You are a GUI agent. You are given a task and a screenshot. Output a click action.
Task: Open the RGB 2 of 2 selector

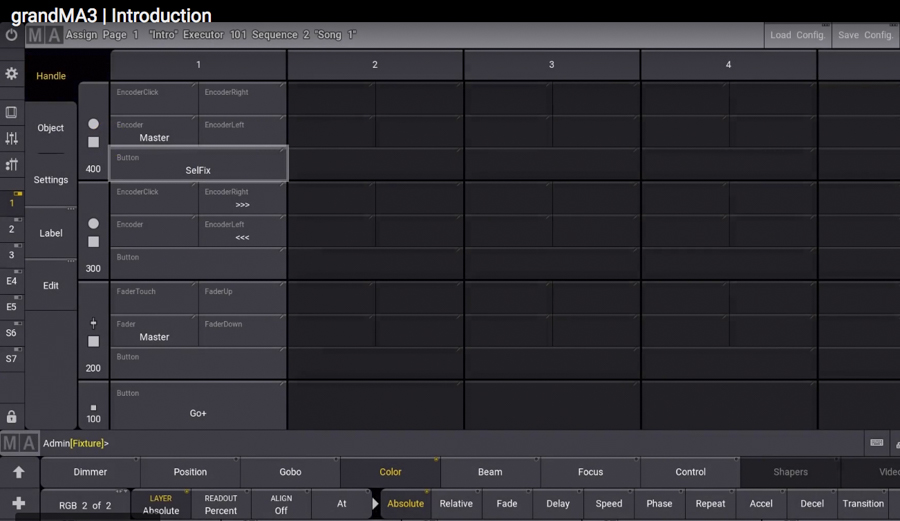(85, 504)
